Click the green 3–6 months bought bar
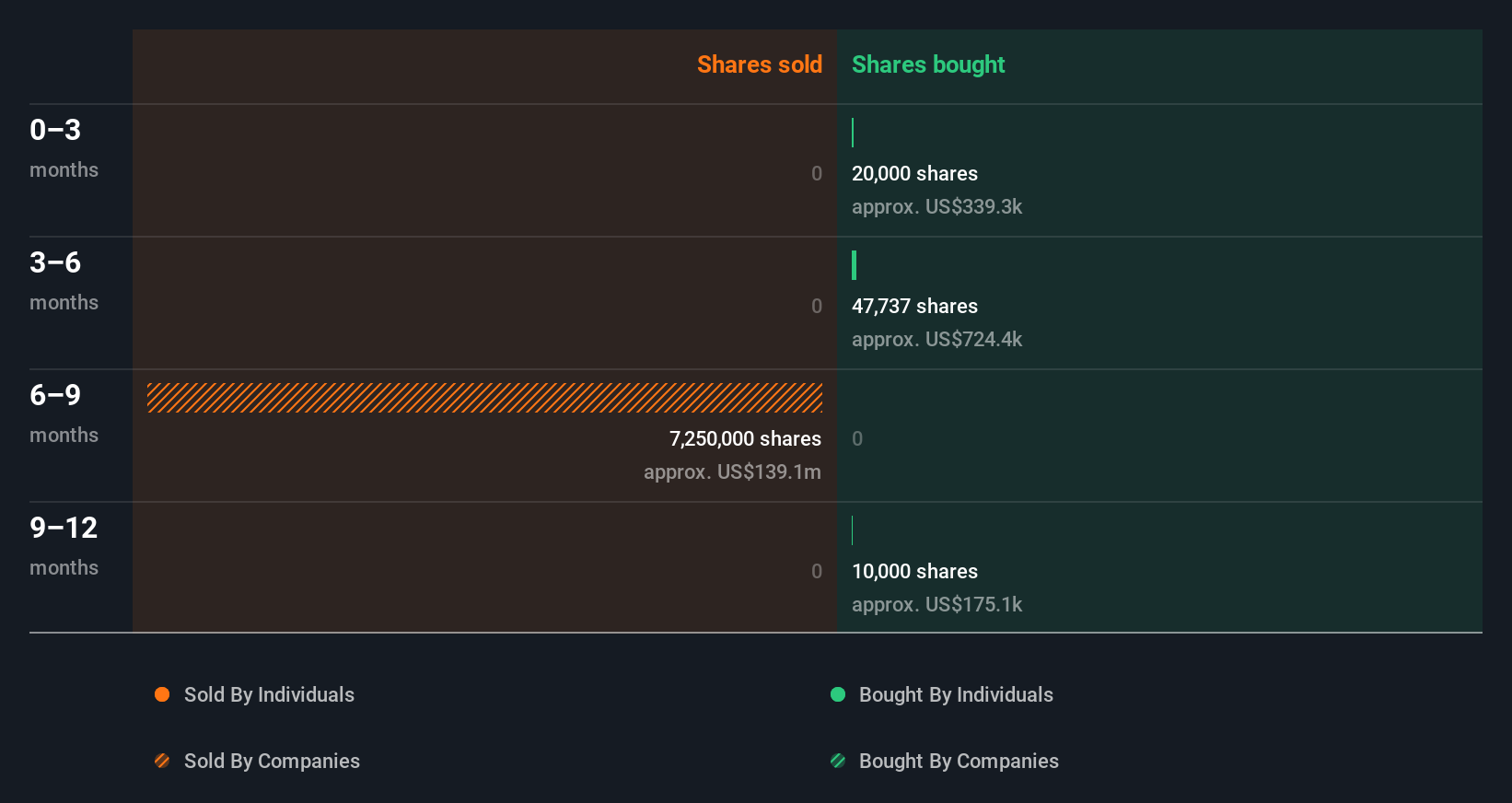Screen dimensions: 1512x803 point(855,265)
